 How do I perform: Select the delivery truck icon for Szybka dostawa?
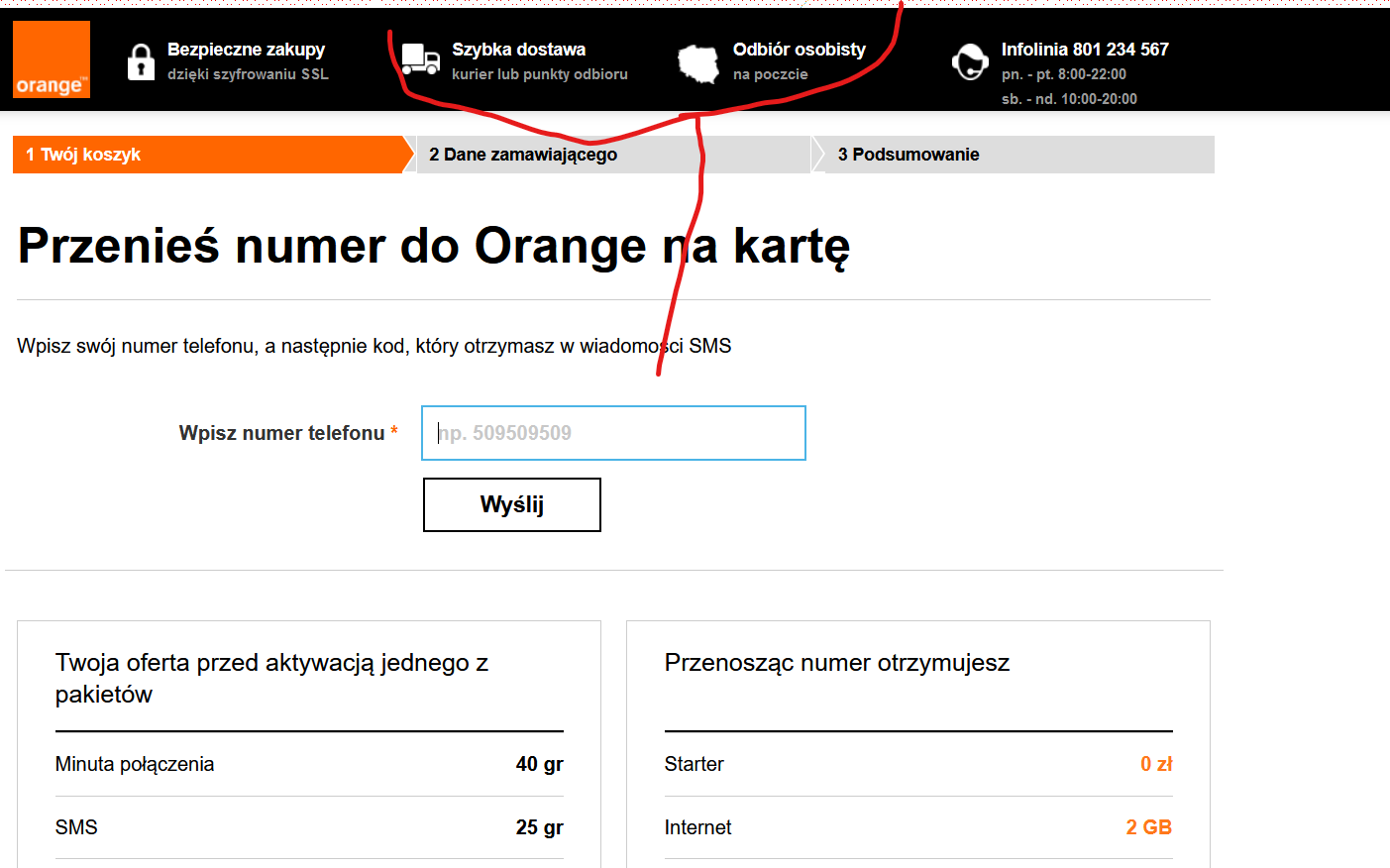click(421, 59)
